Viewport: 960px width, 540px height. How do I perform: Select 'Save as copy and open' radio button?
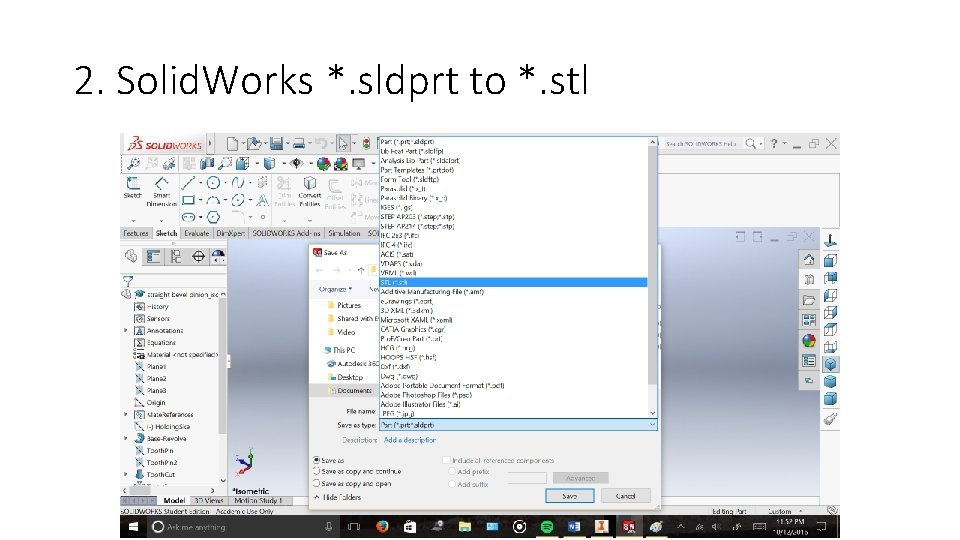[317, 483]
